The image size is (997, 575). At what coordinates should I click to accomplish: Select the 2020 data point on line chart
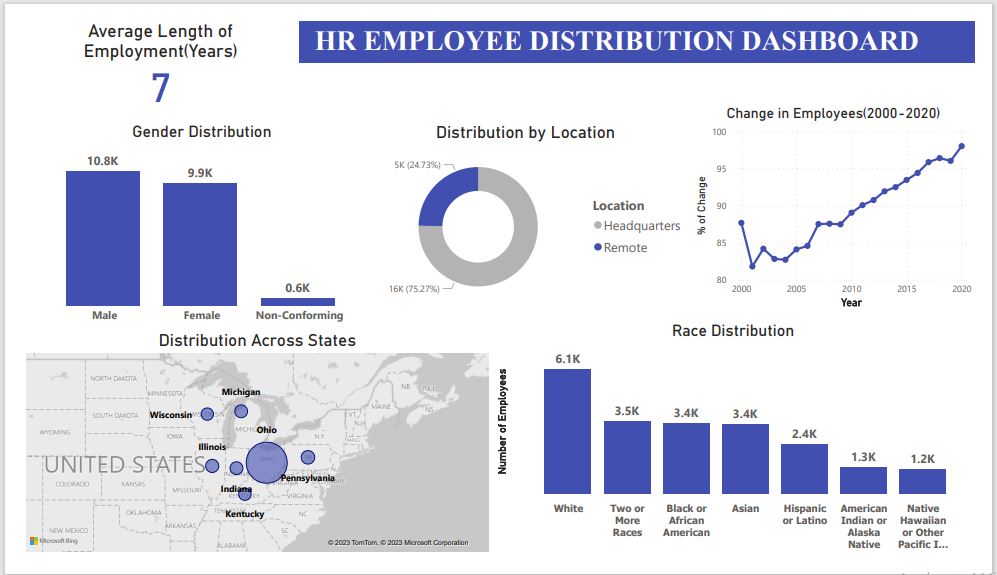[961, 146]
